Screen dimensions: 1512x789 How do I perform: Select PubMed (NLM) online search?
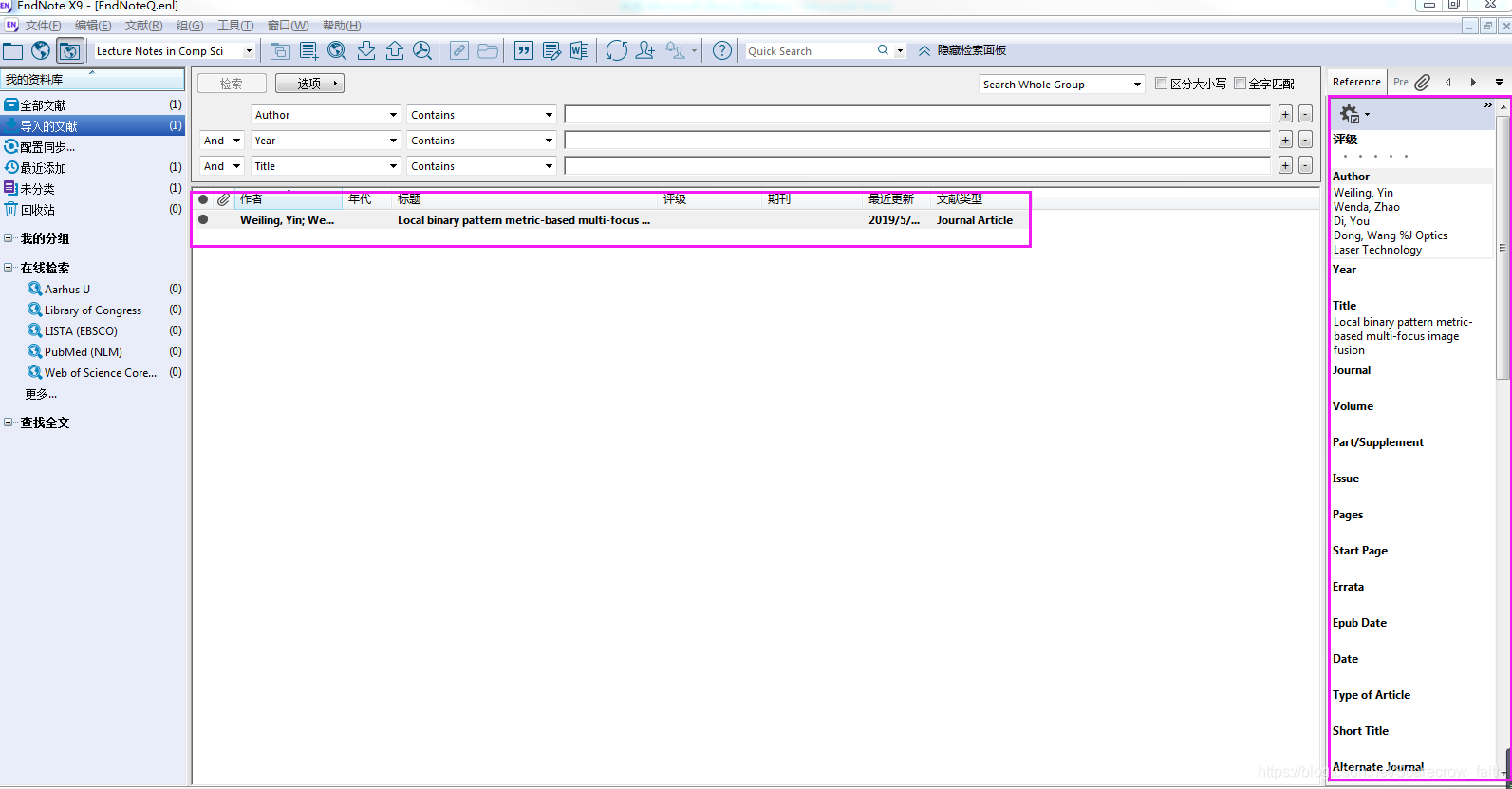pyautogui.click(x=84, y=351)
